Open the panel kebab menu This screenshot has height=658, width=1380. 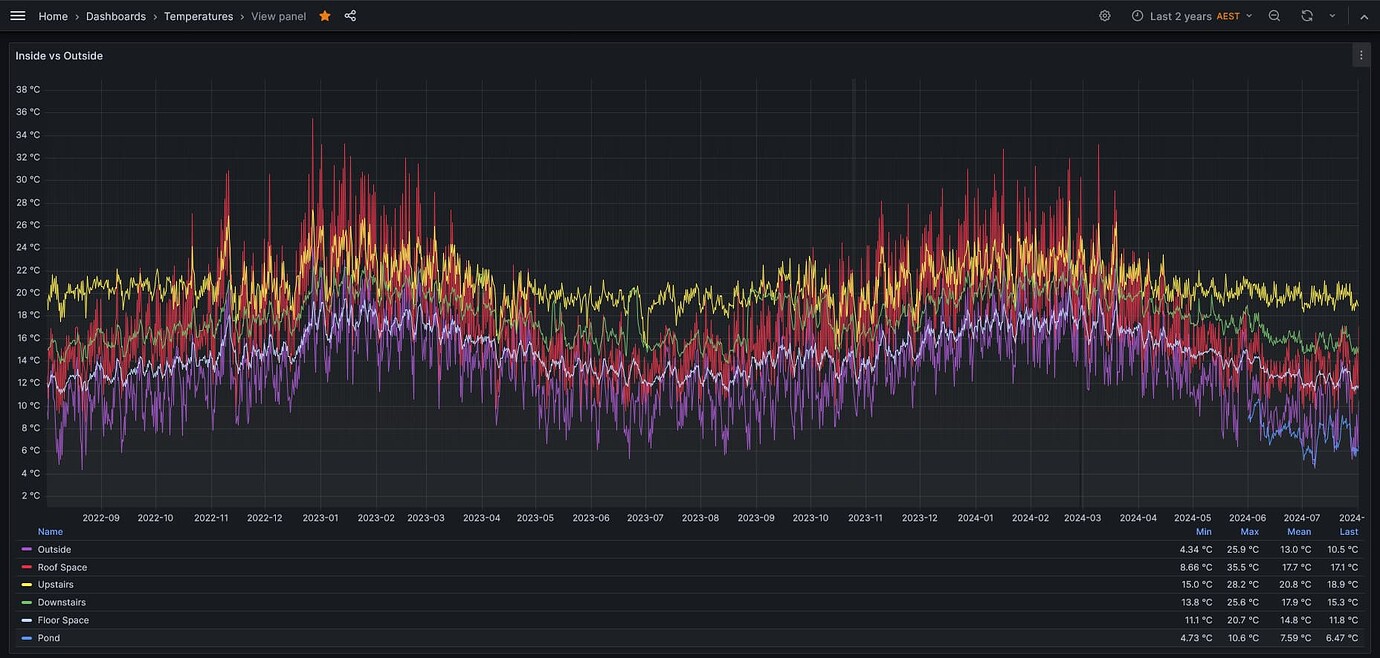click(x=1361, y=54)
